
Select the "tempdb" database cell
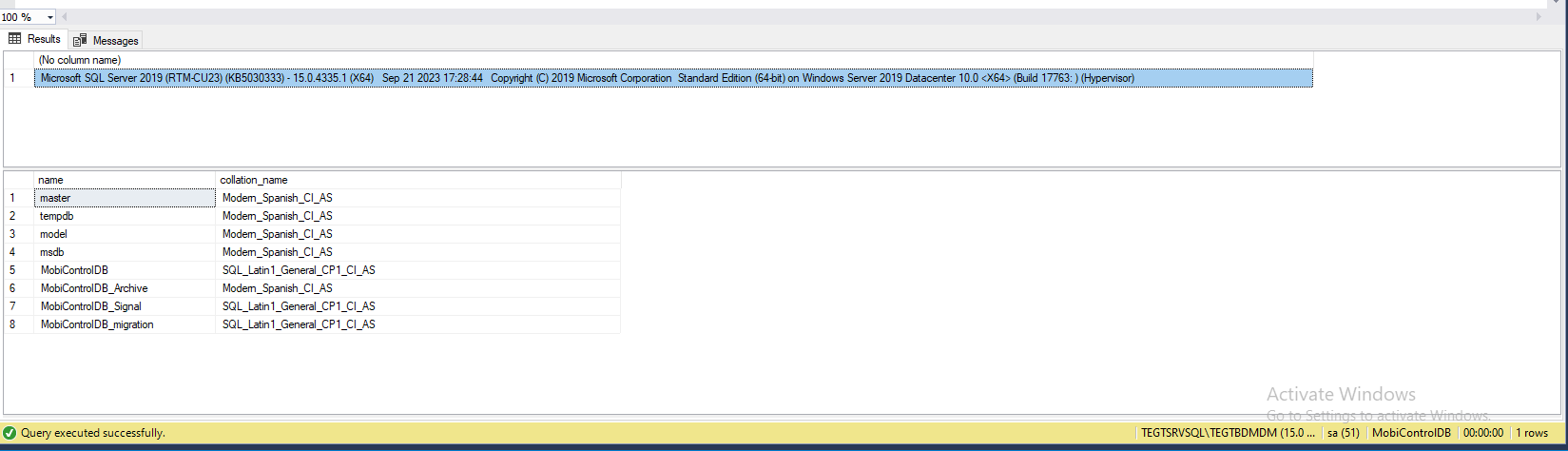click(x=125, y=216)
